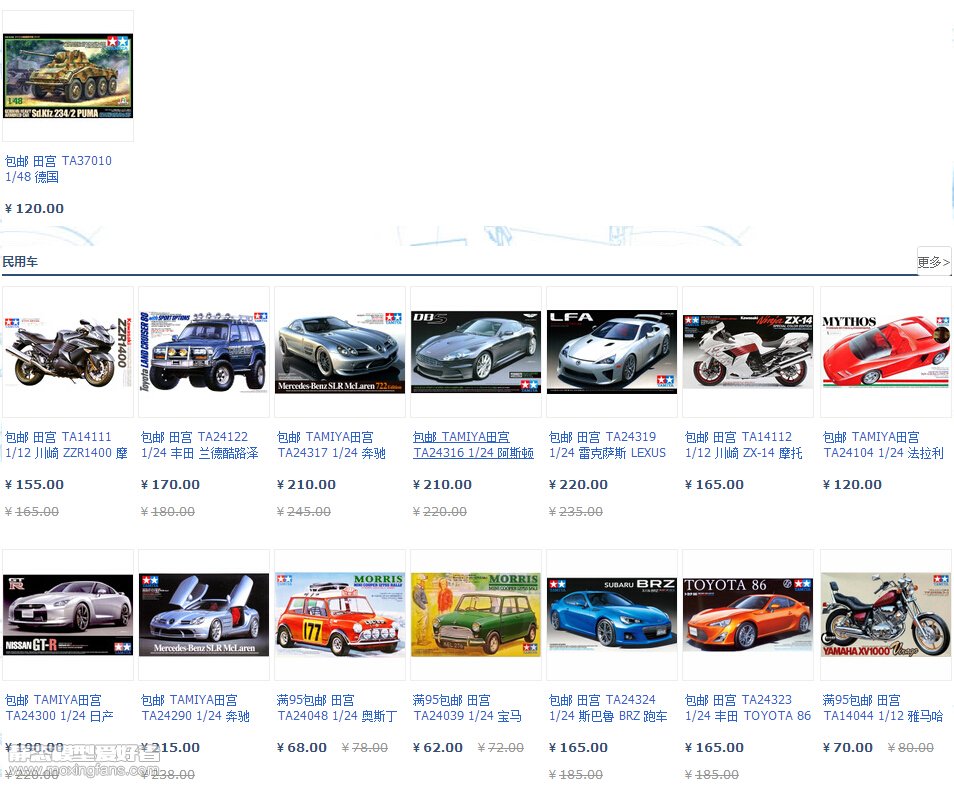
Task: Click the ¥220.00 price under Lexus LFA
Action: pos(578,485)
